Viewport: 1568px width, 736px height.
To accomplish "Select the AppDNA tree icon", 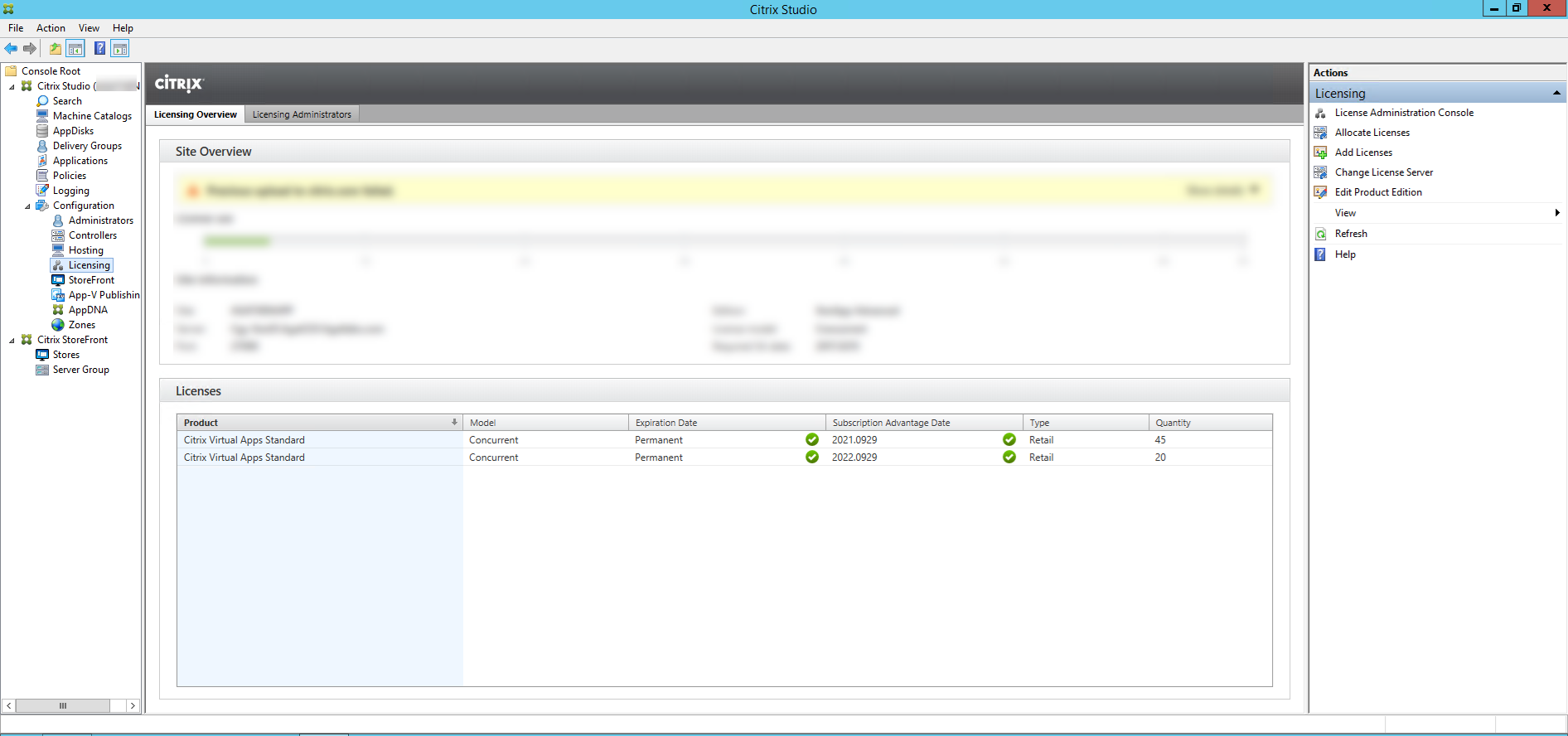I will (58, 310).
